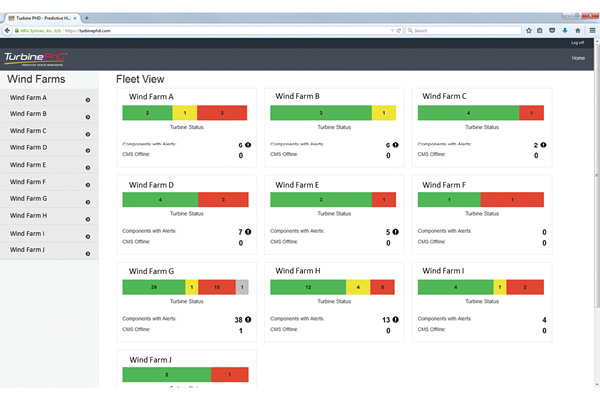Screen dimensions: 600x400
Task: Click alert info icon on Wind Farm D card
Action: (x=248, y=232)
